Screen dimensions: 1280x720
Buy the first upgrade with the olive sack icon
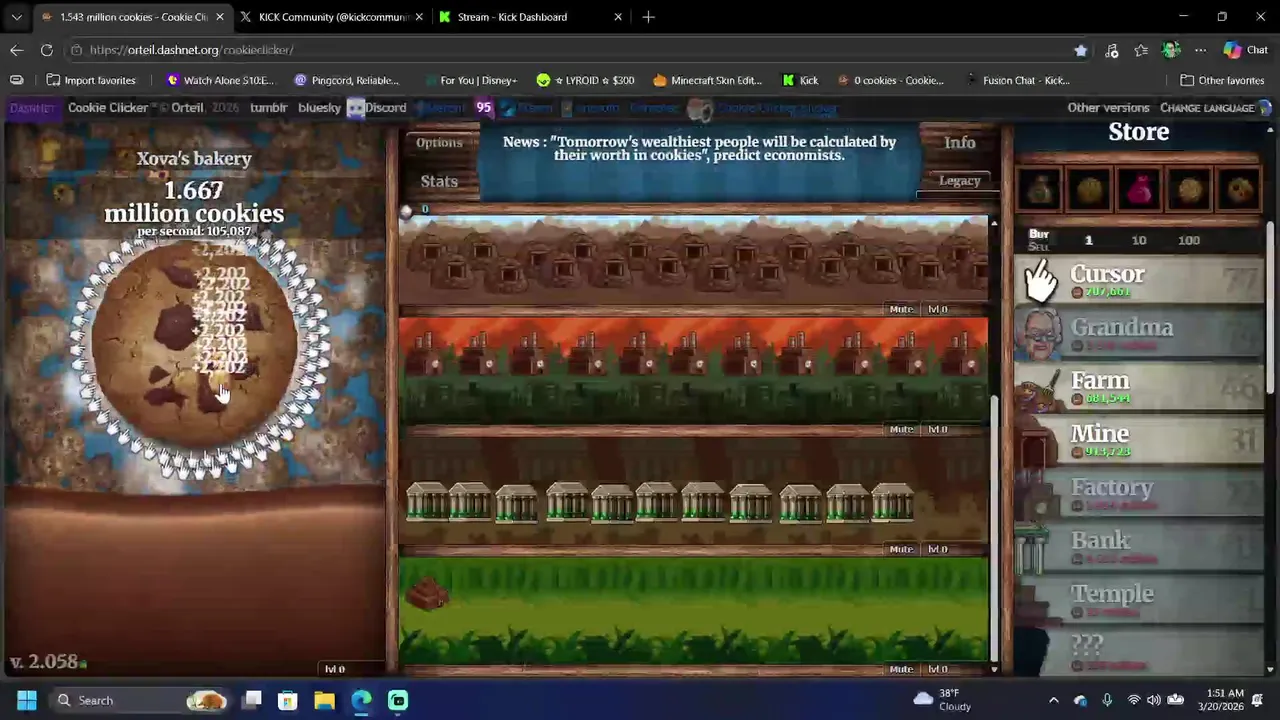1040,189
